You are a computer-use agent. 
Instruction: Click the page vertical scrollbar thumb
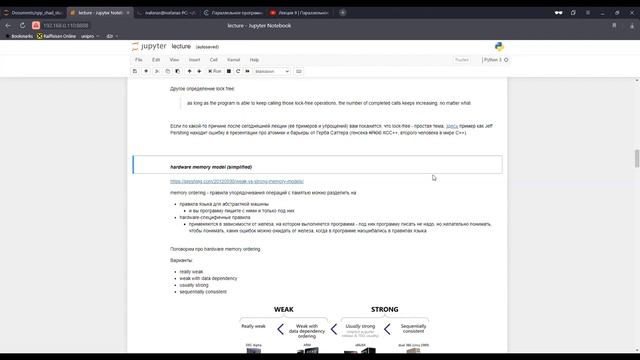637,158
